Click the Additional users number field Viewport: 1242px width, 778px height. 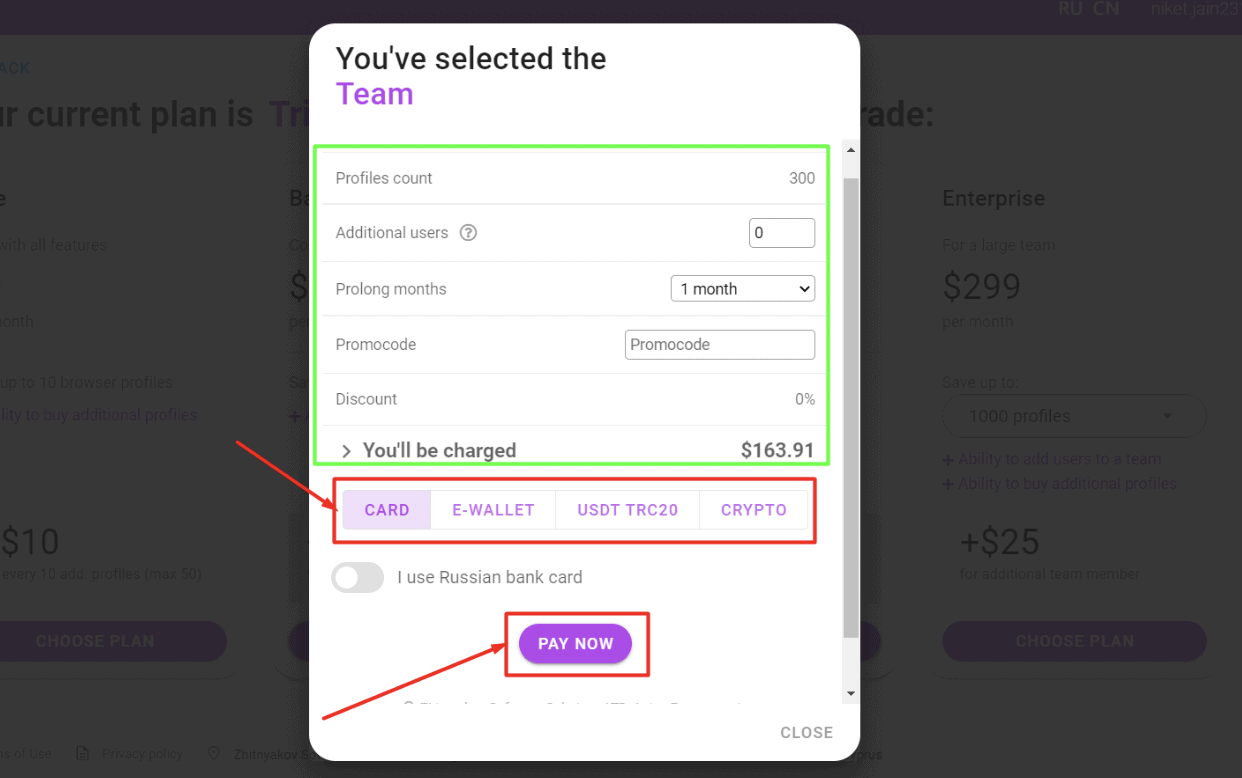[x=781, y=233]
